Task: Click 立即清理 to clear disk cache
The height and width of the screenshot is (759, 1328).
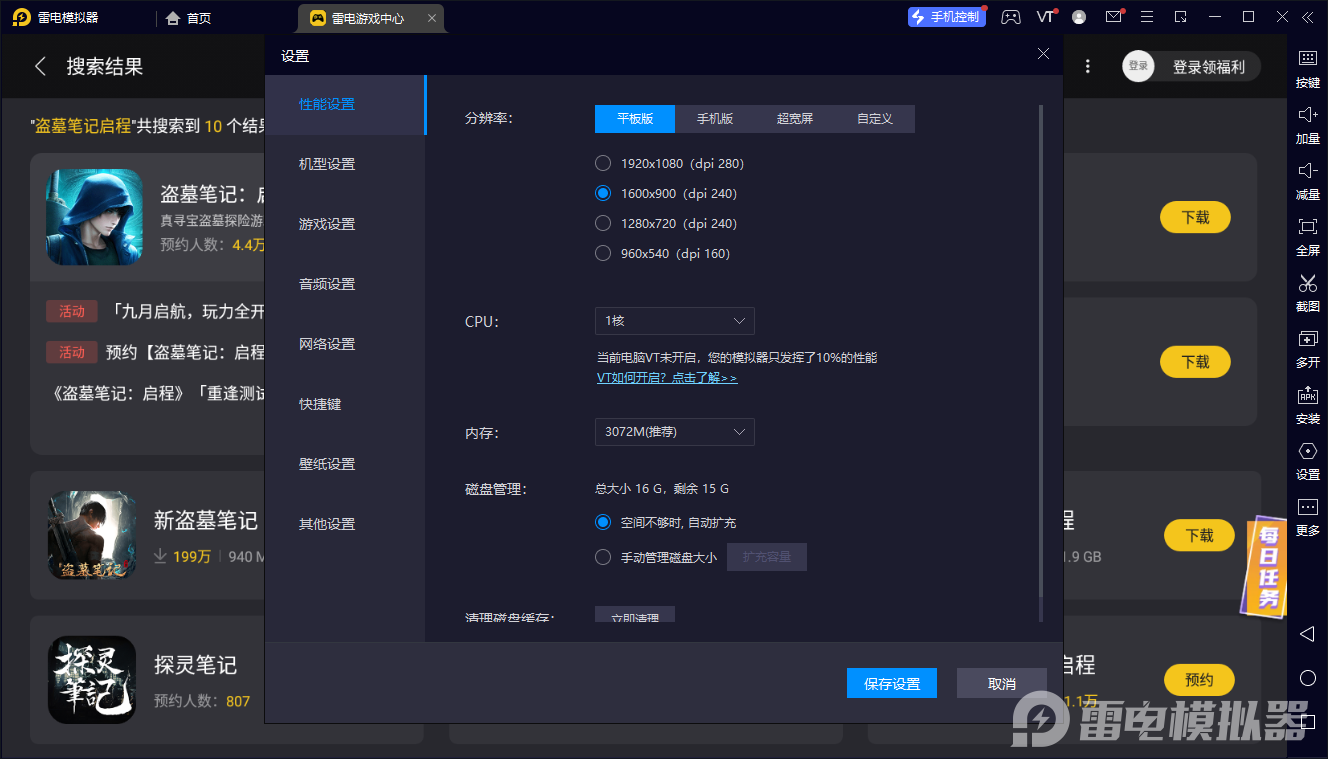Action: click(x=635, y=616)
